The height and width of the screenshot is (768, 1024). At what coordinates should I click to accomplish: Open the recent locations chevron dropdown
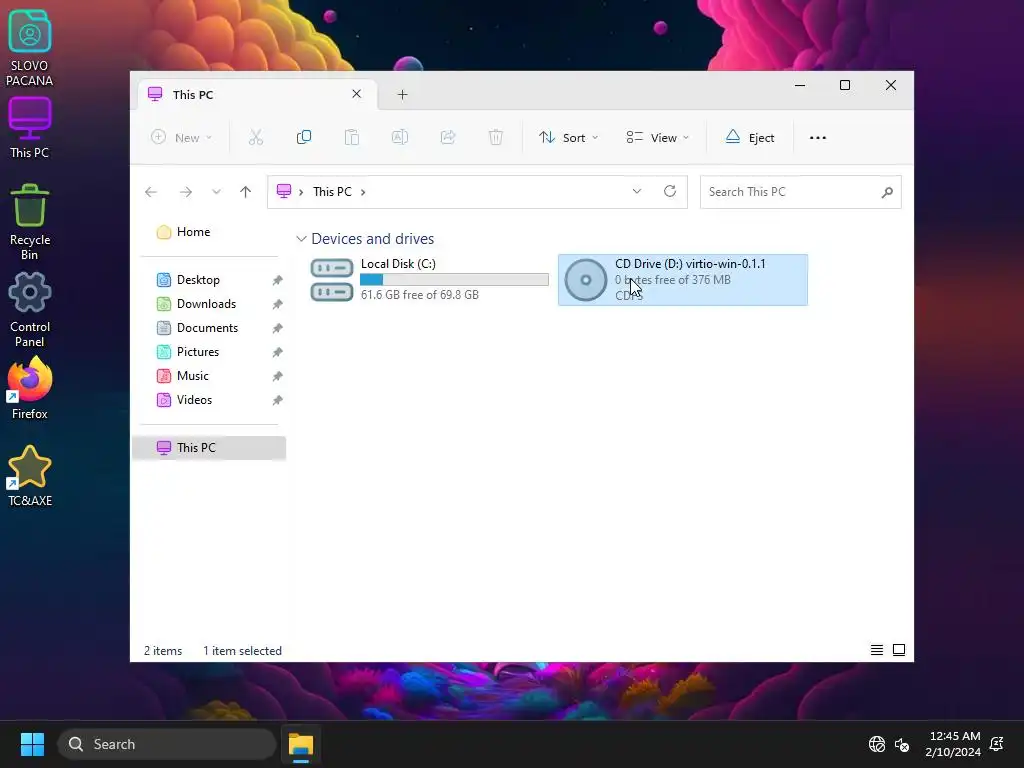pyautogui.click(x=216, y=192)
